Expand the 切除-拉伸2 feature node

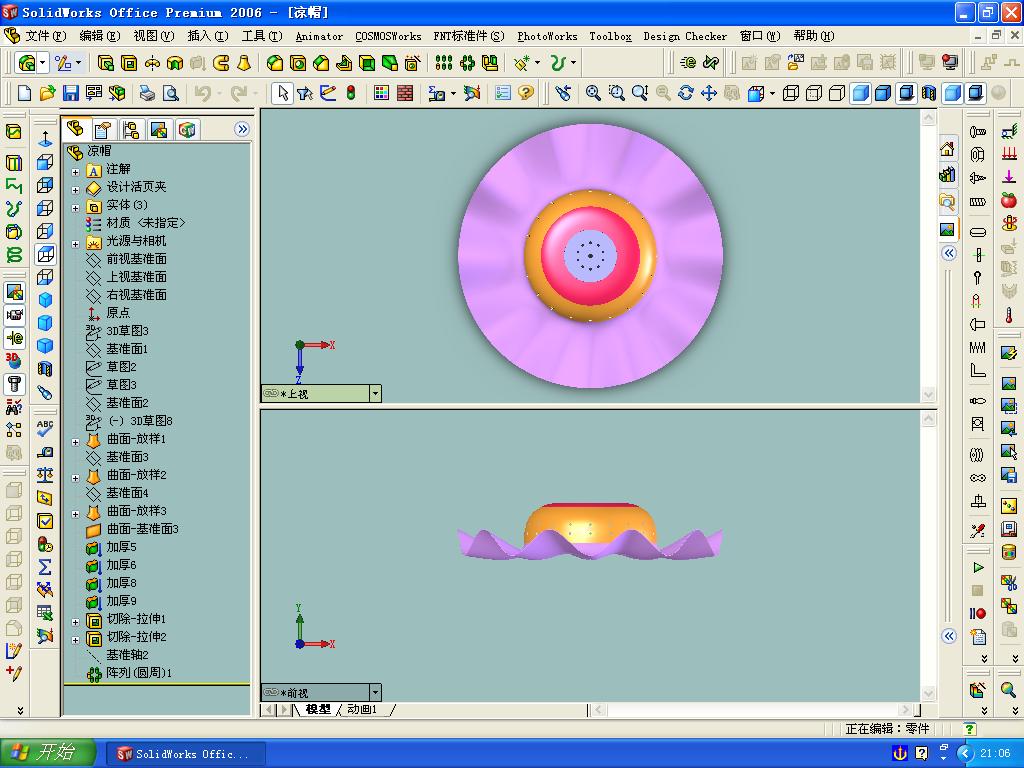[x=76, y=639]
